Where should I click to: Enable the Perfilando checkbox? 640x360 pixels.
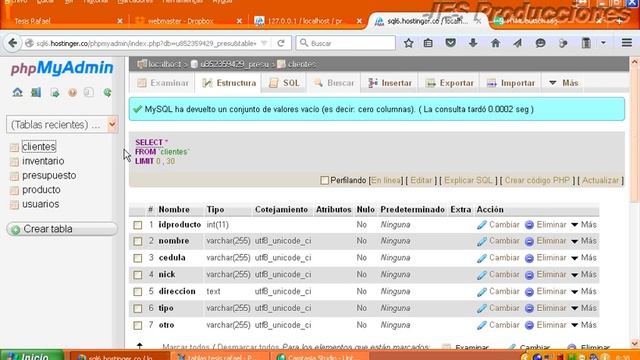pos(324,180)
